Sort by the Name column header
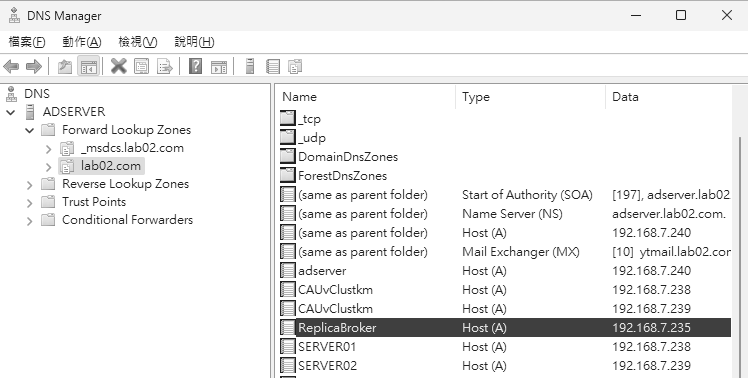Image resolution: width=748 pixels, height=378 pixels. 366,97
